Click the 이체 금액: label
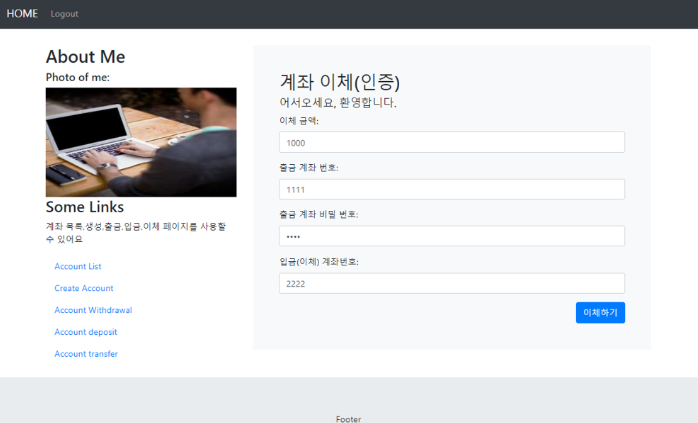Image resolution: width=698 pixels, height=423 pixels. point(299,121)
